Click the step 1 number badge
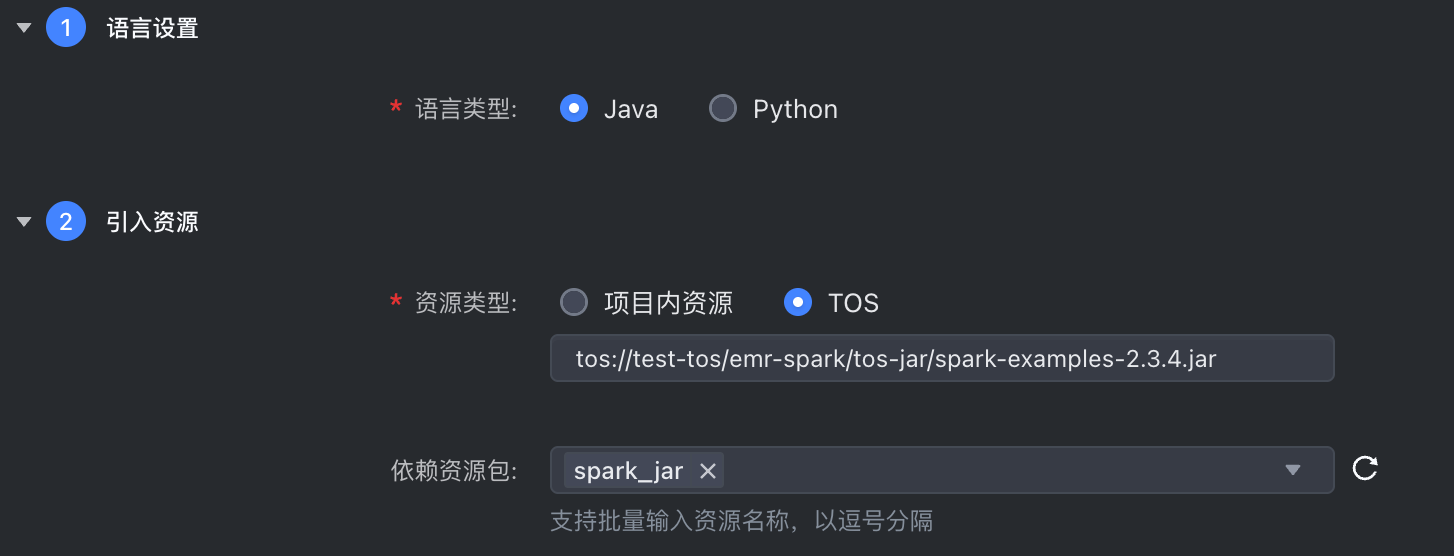 (x=66, y=29)
